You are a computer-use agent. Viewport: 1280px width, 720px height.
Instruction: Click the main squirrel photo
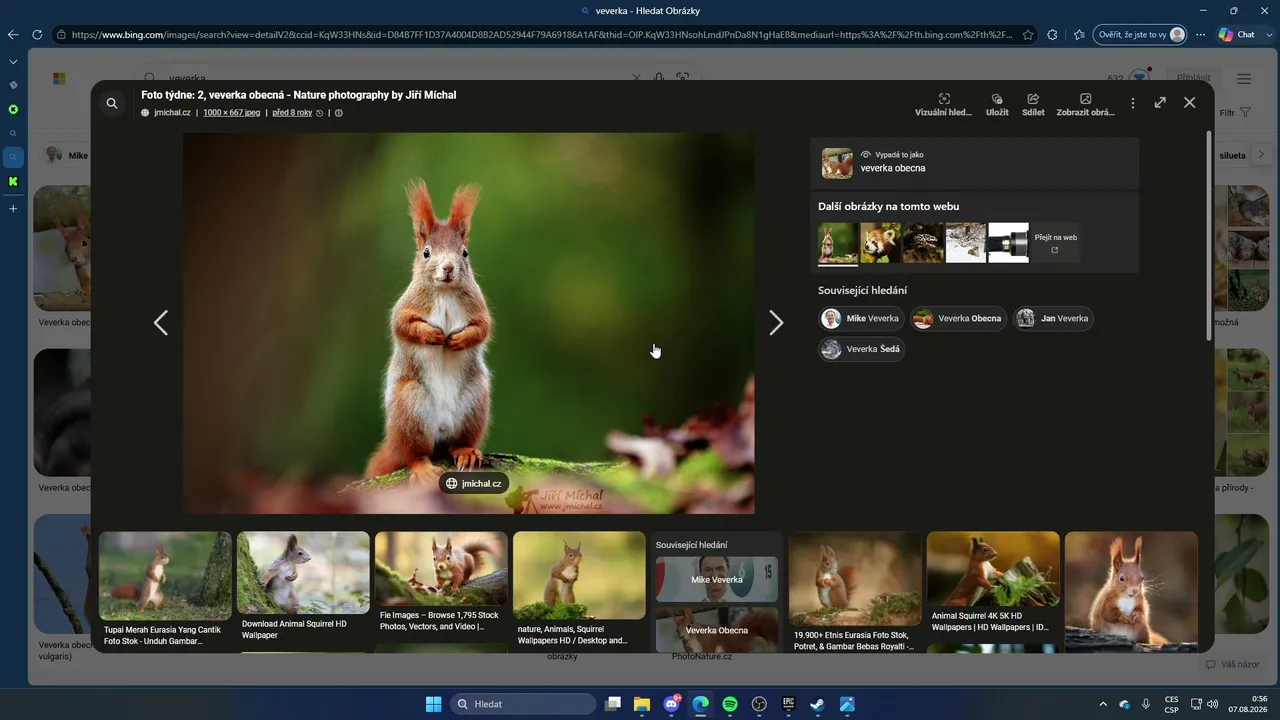click(468, 323)
